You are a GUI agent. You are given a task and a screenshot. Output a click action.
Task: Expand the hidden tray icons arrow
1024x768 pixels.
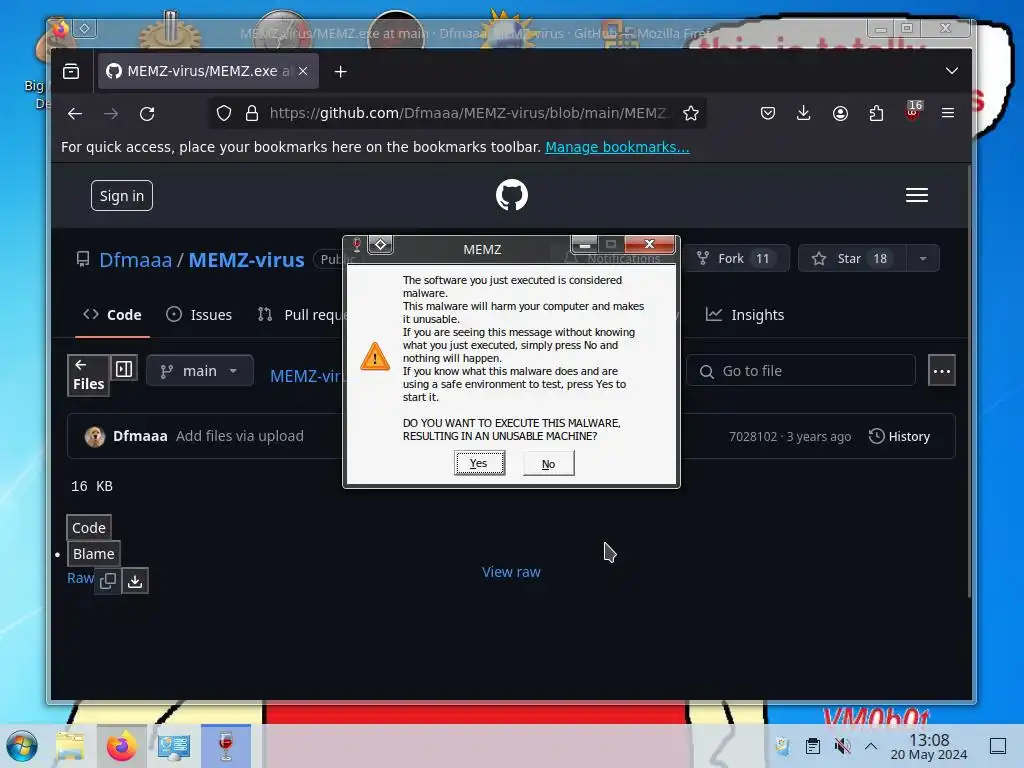(x=871, y=746)
